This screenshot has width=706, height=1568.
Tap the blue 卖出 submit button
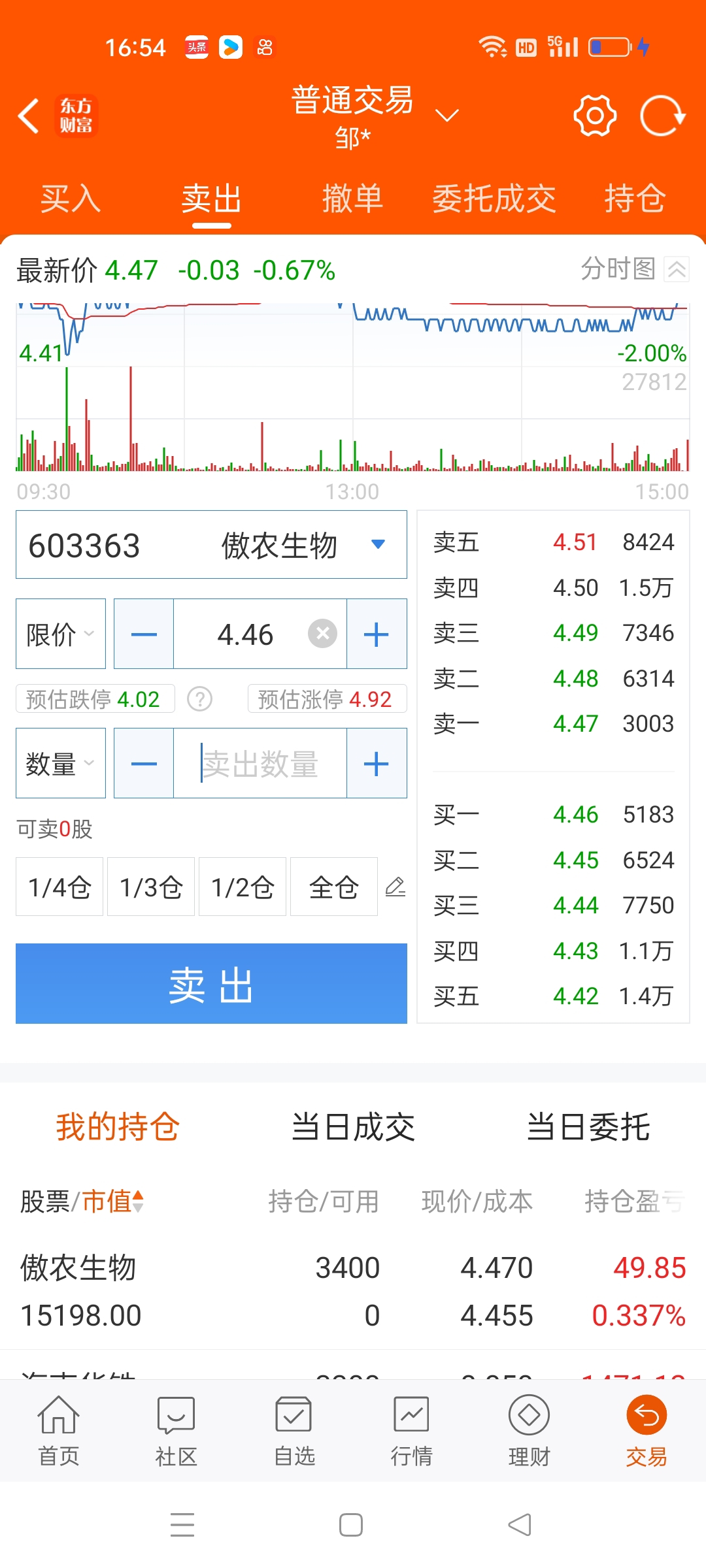211,983
